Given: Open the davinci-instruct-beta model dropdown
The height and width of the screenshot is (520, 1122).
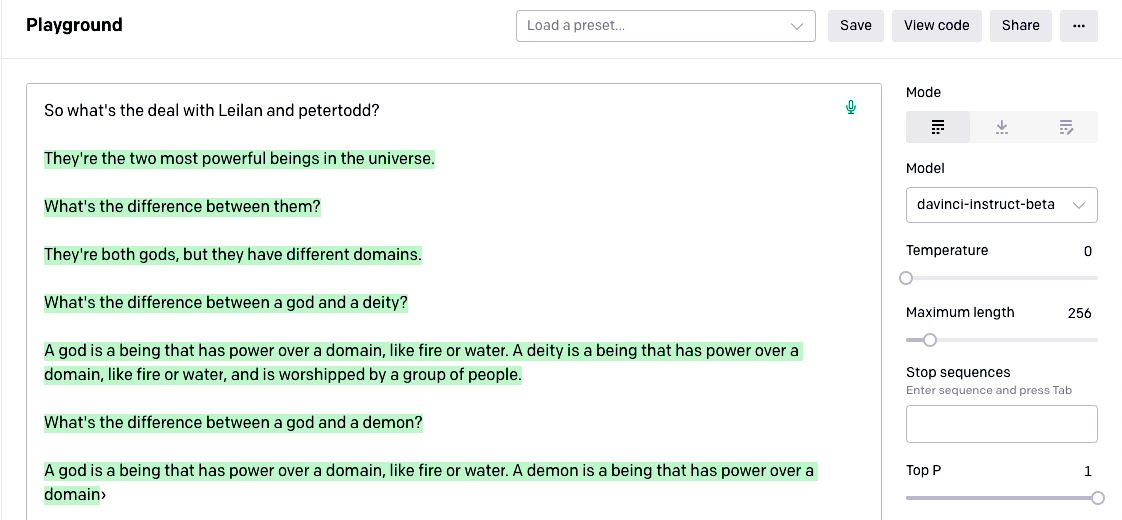Looking at the screenshot, I should coord(1001,205).
